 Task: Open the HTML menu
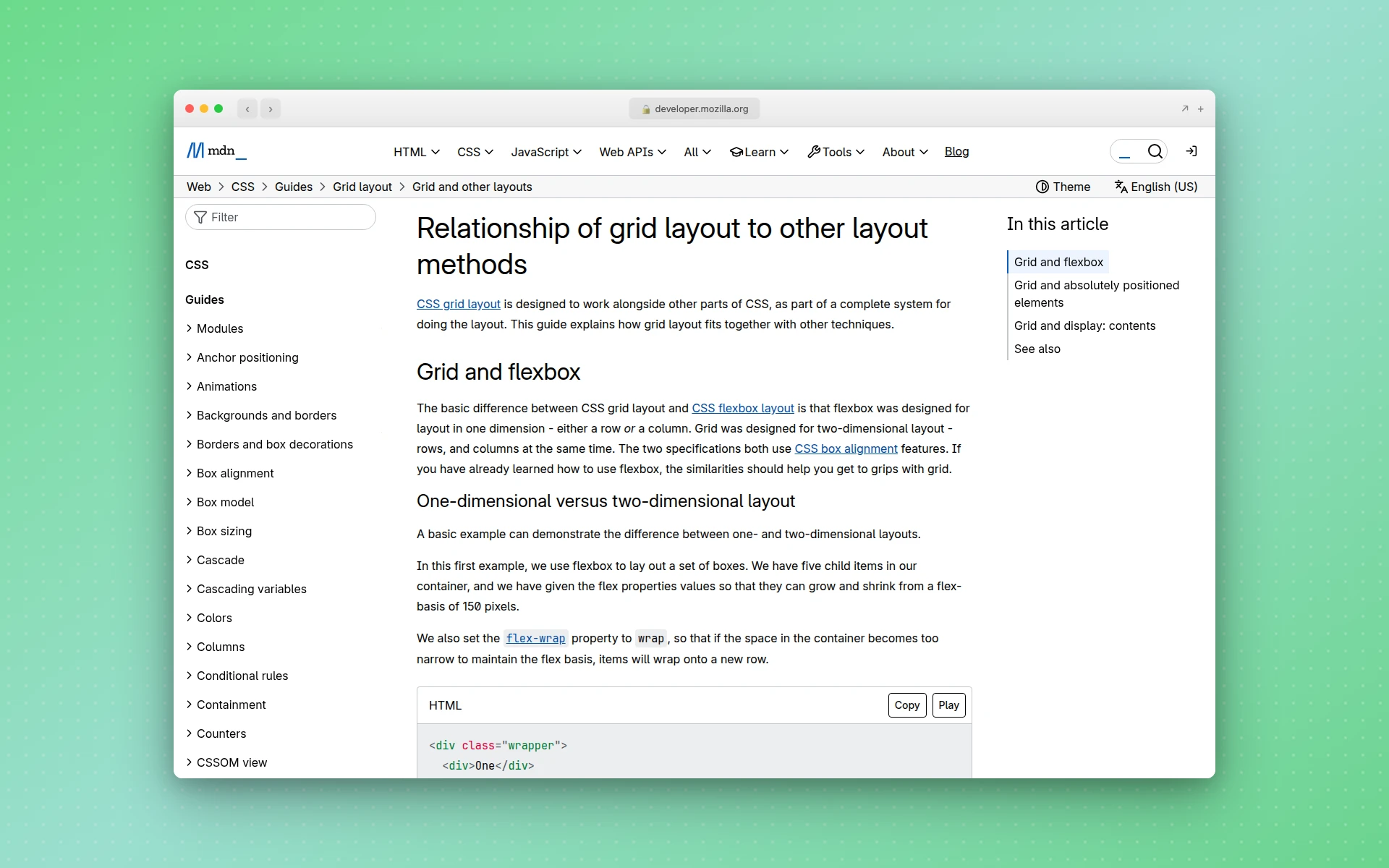click(x=417, y=152)
